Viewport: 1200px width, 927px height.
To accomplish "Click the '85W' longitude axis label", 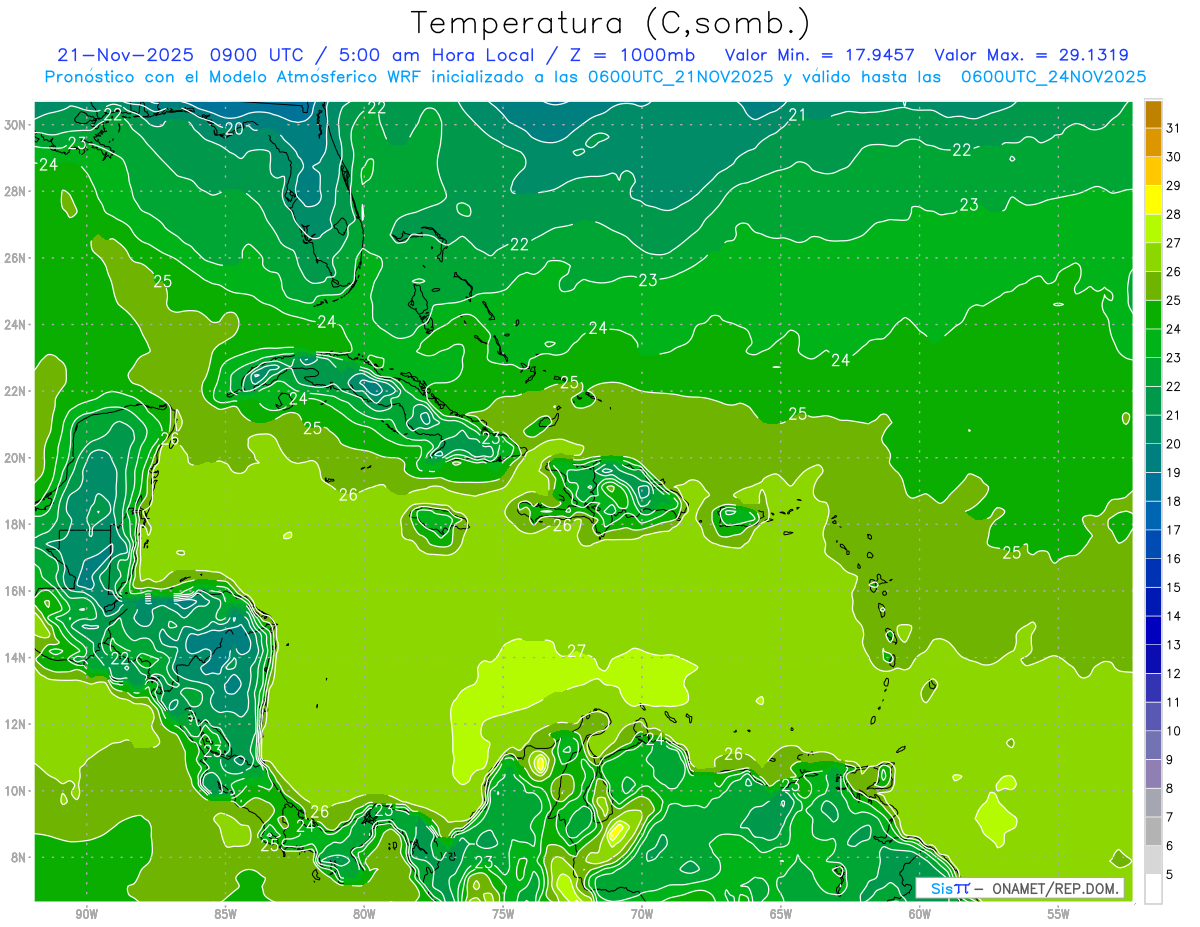I will pos(226,914).
